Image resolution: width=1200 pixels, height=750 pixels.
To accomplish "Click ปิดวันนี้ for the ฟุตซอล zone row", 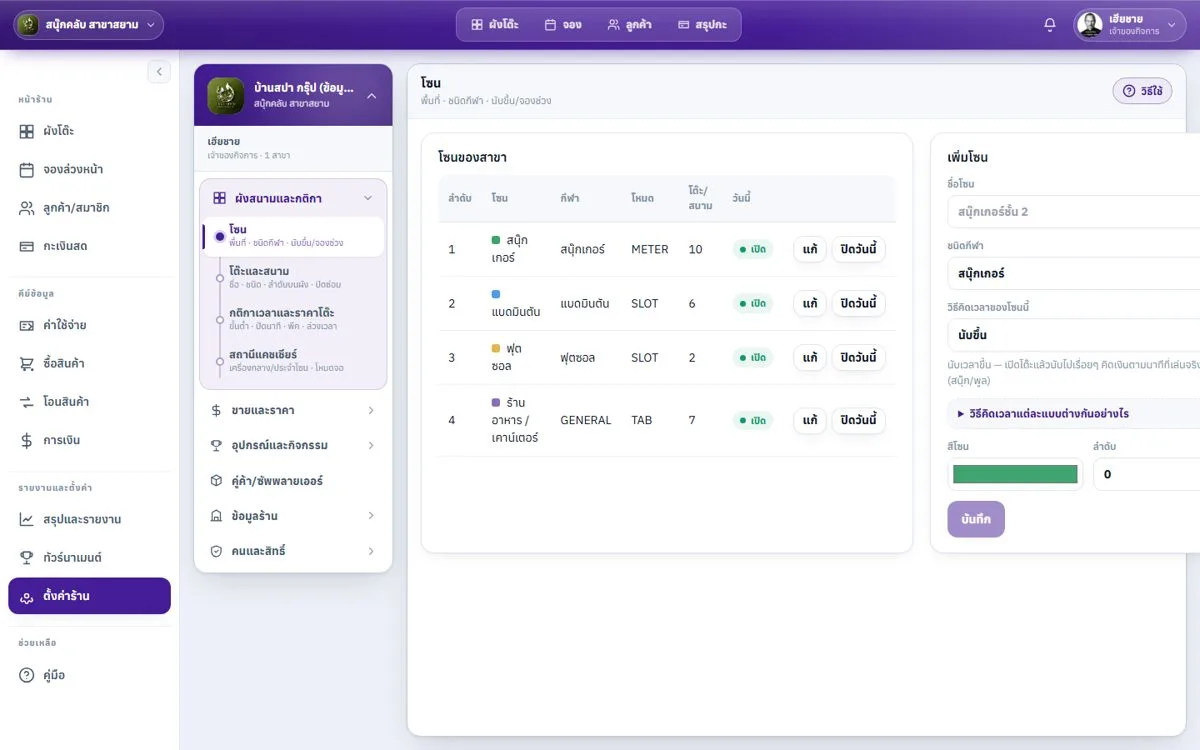I will point(859,357).
